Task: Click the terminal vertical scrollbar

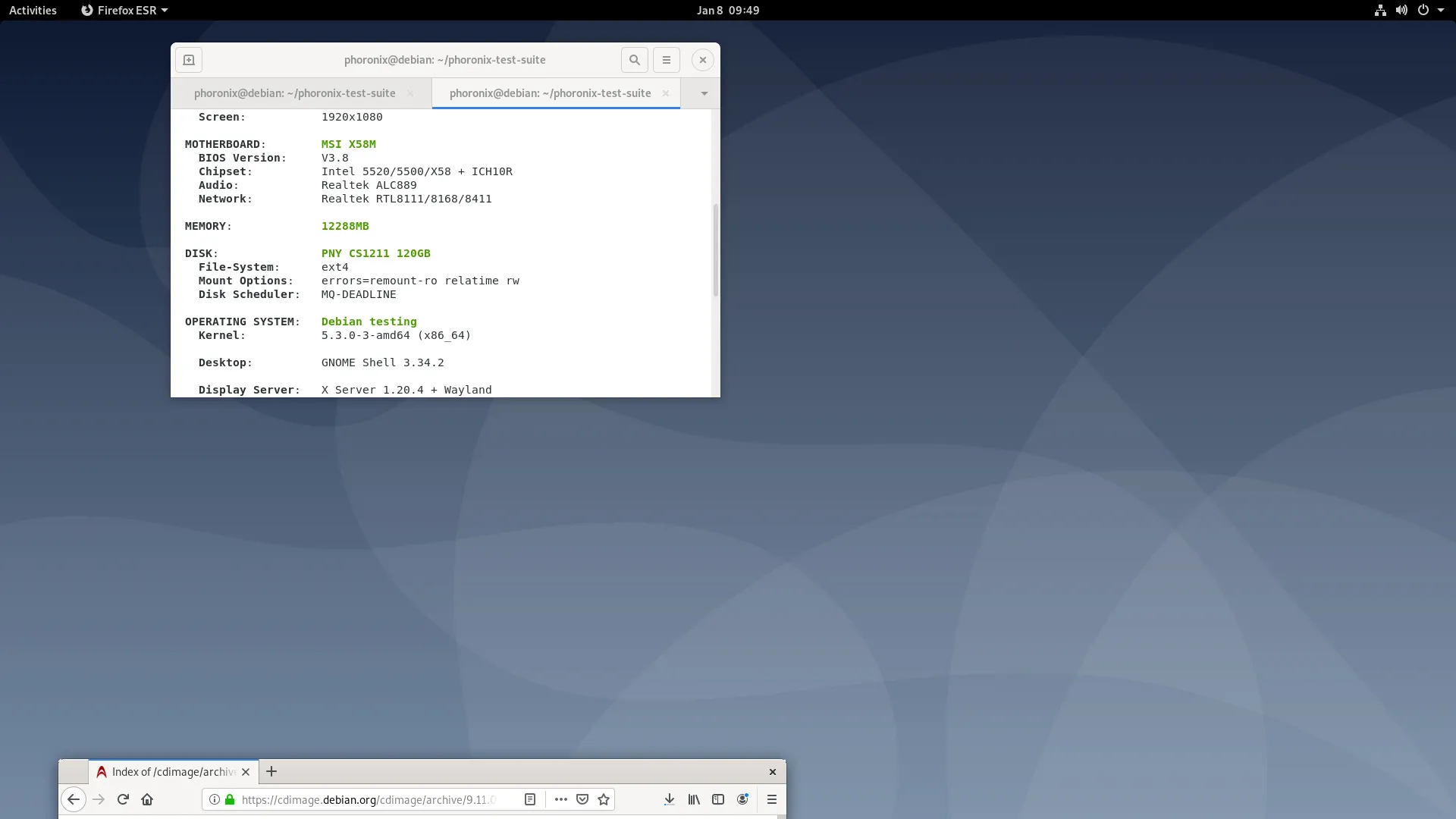Action: click(715, 250)
